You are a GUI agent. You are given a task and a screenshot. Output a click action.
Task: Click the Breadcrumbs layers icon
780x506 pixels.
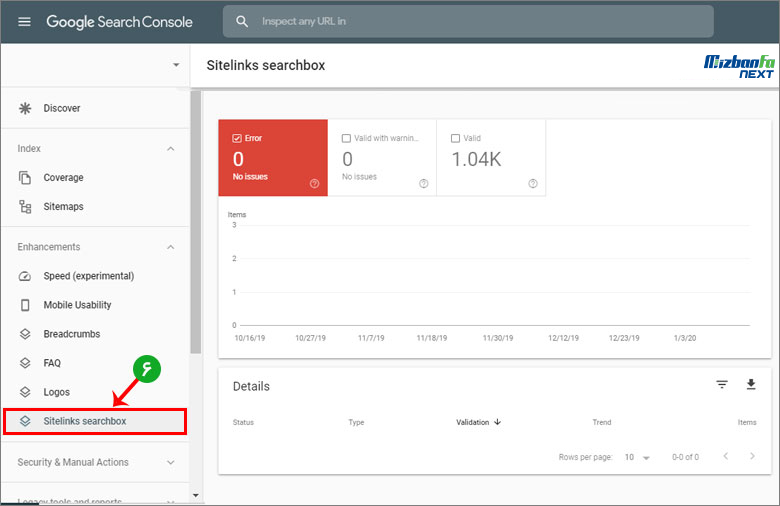(x=25, y=334)
